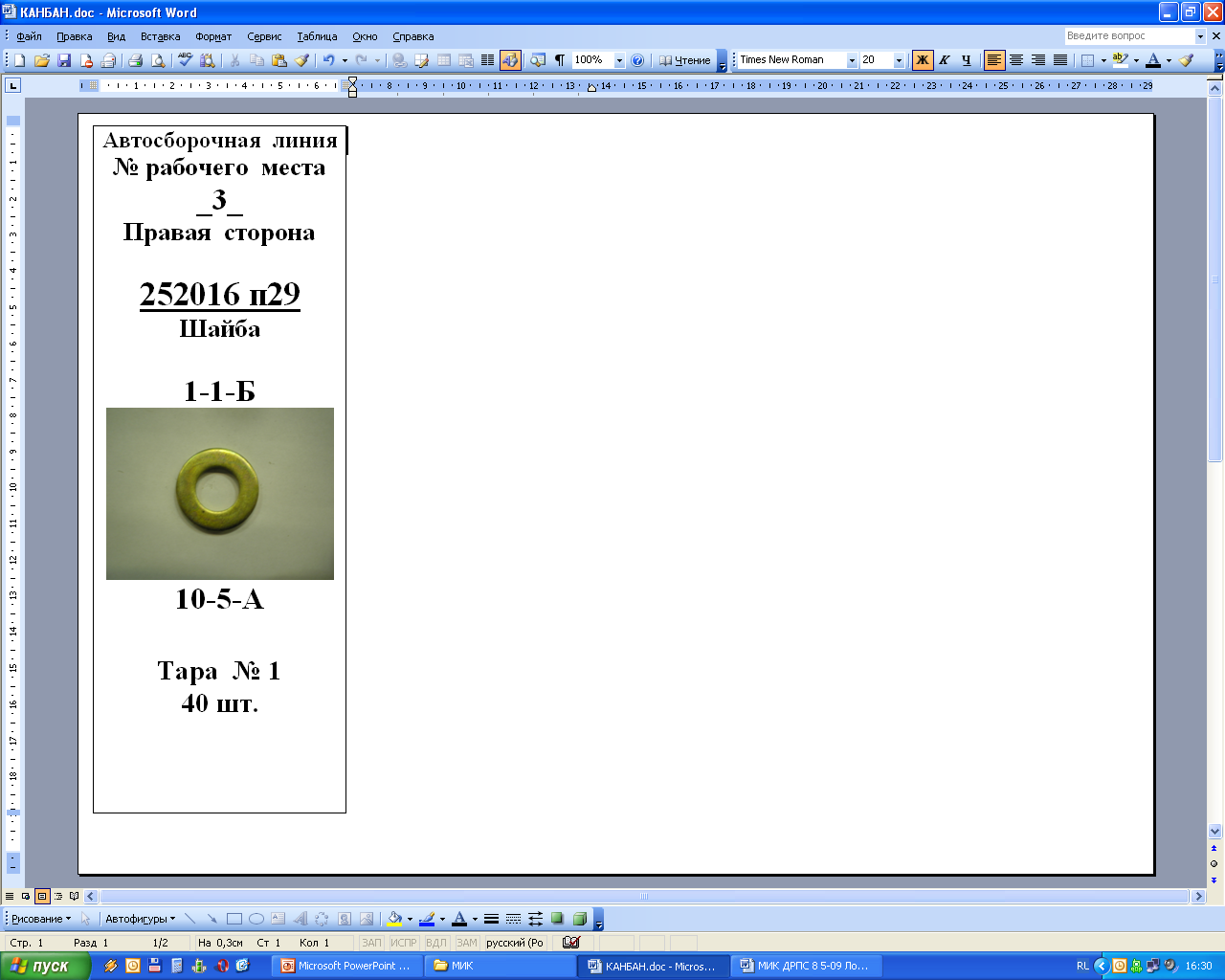Insert picture from file icon
Screen dimensions: 1225x980
click(367, 919)
